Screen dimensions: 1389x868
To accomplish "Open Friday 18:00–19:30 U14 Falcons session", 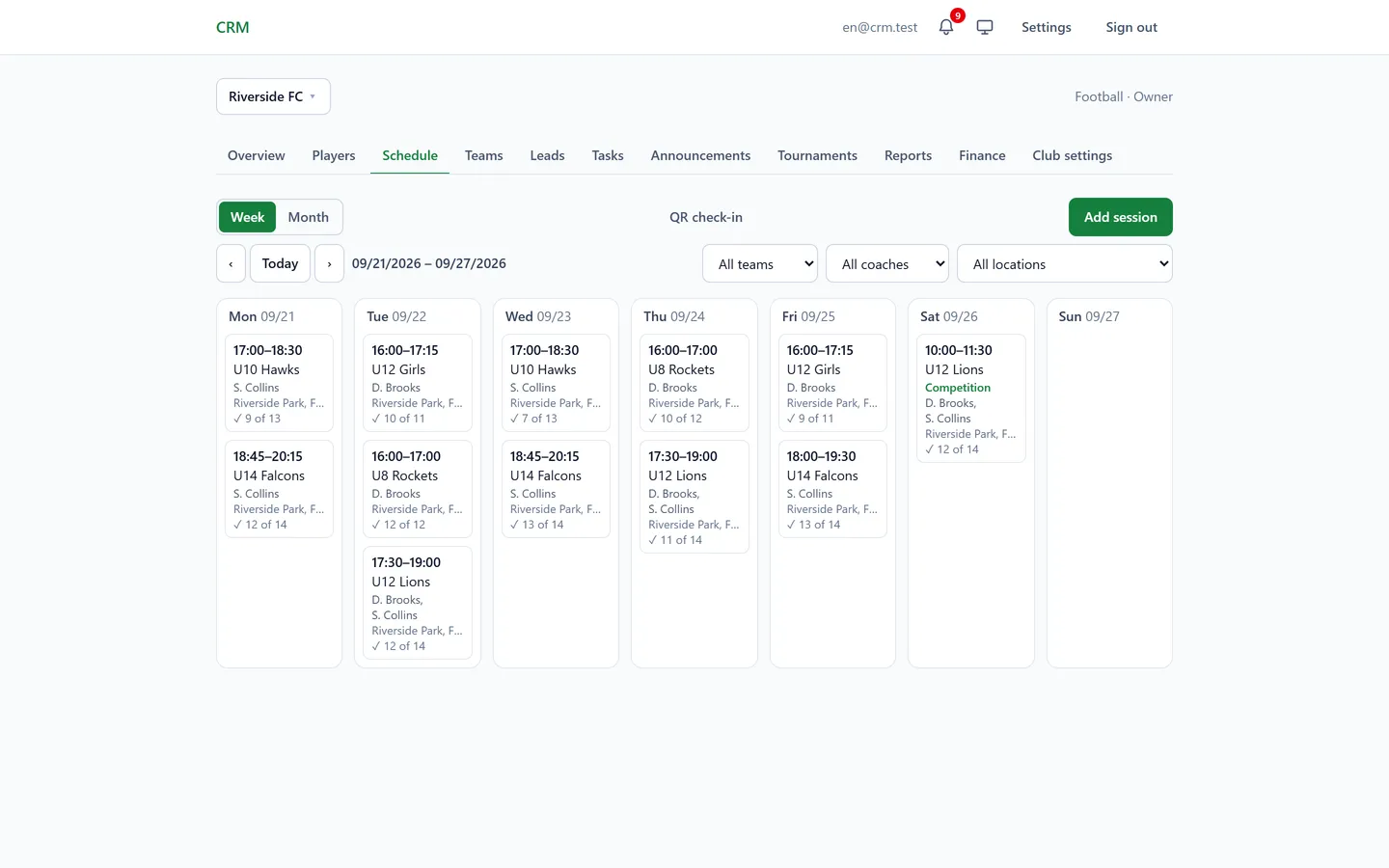I will coord(832,489).
